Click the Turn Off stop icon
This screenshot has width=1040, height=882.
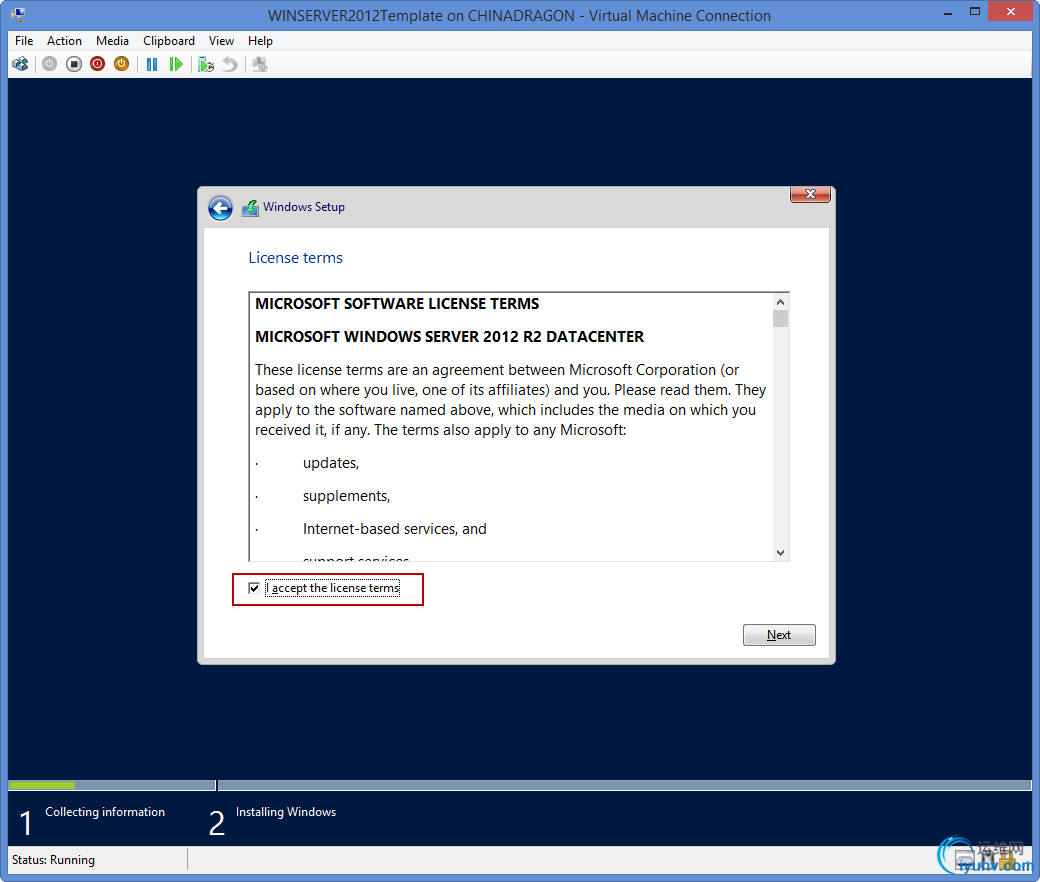point(74,64)
